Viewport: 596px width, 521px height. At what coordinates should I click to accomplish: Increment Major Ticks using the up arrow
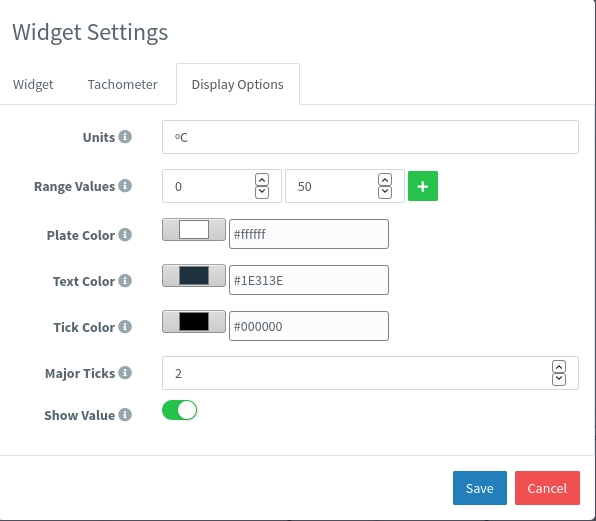pyautogui.click(x=559, y=367)
